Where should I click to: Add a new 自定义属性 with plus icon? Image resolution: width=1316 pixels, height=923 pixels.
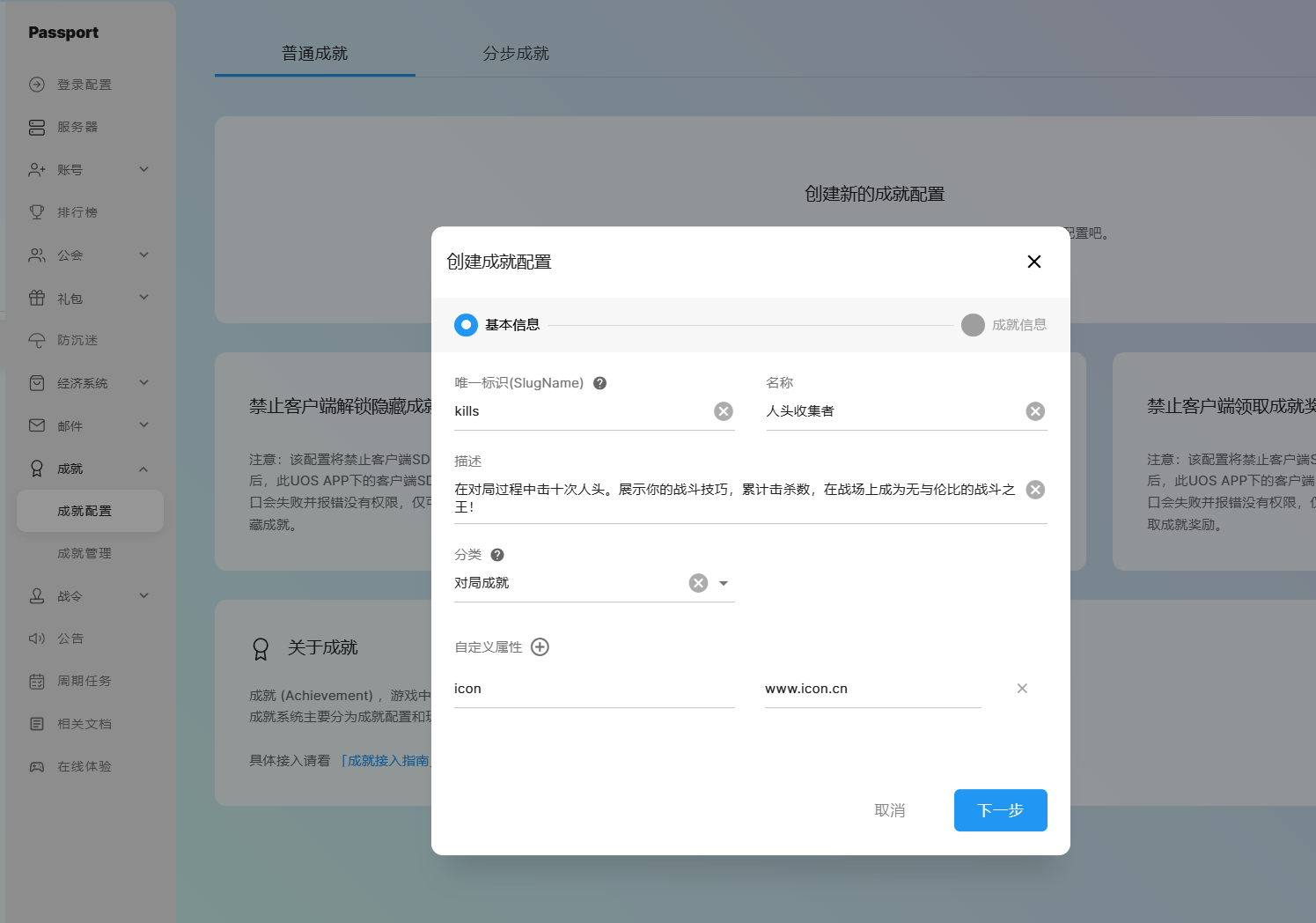(x=540, y=647)
